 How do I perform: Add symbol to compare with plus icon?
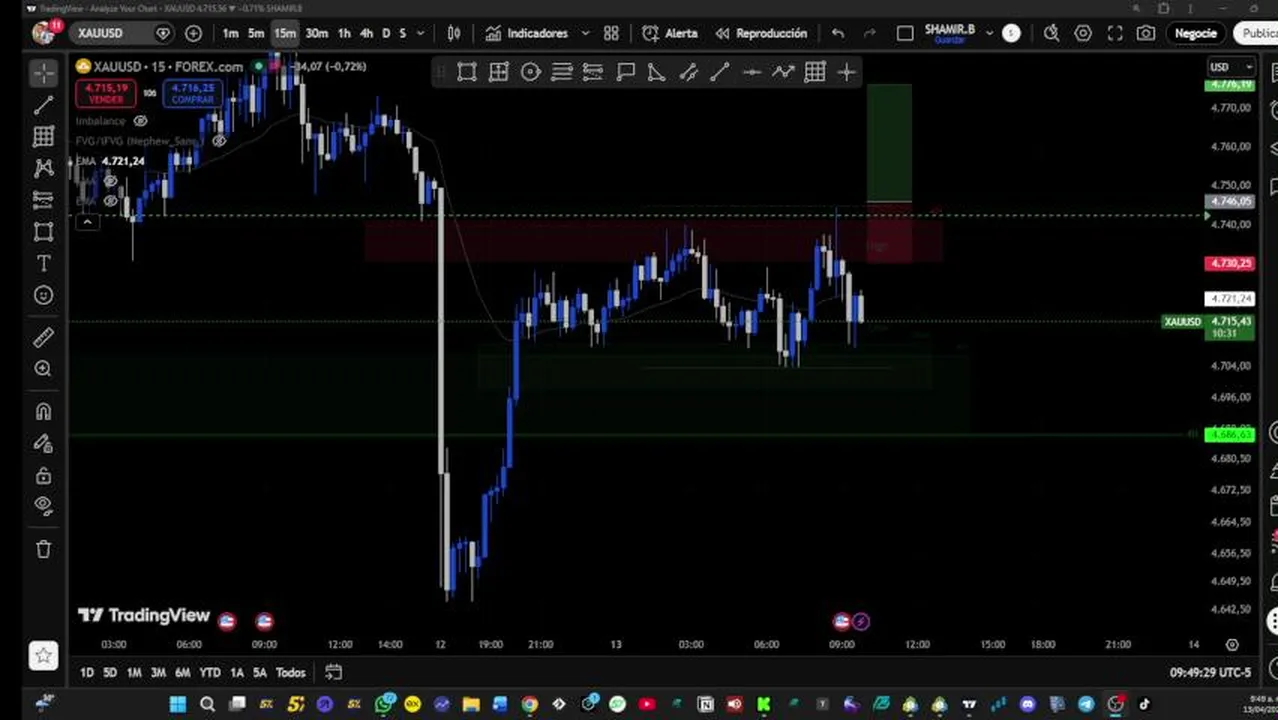(x=193, y=33)
